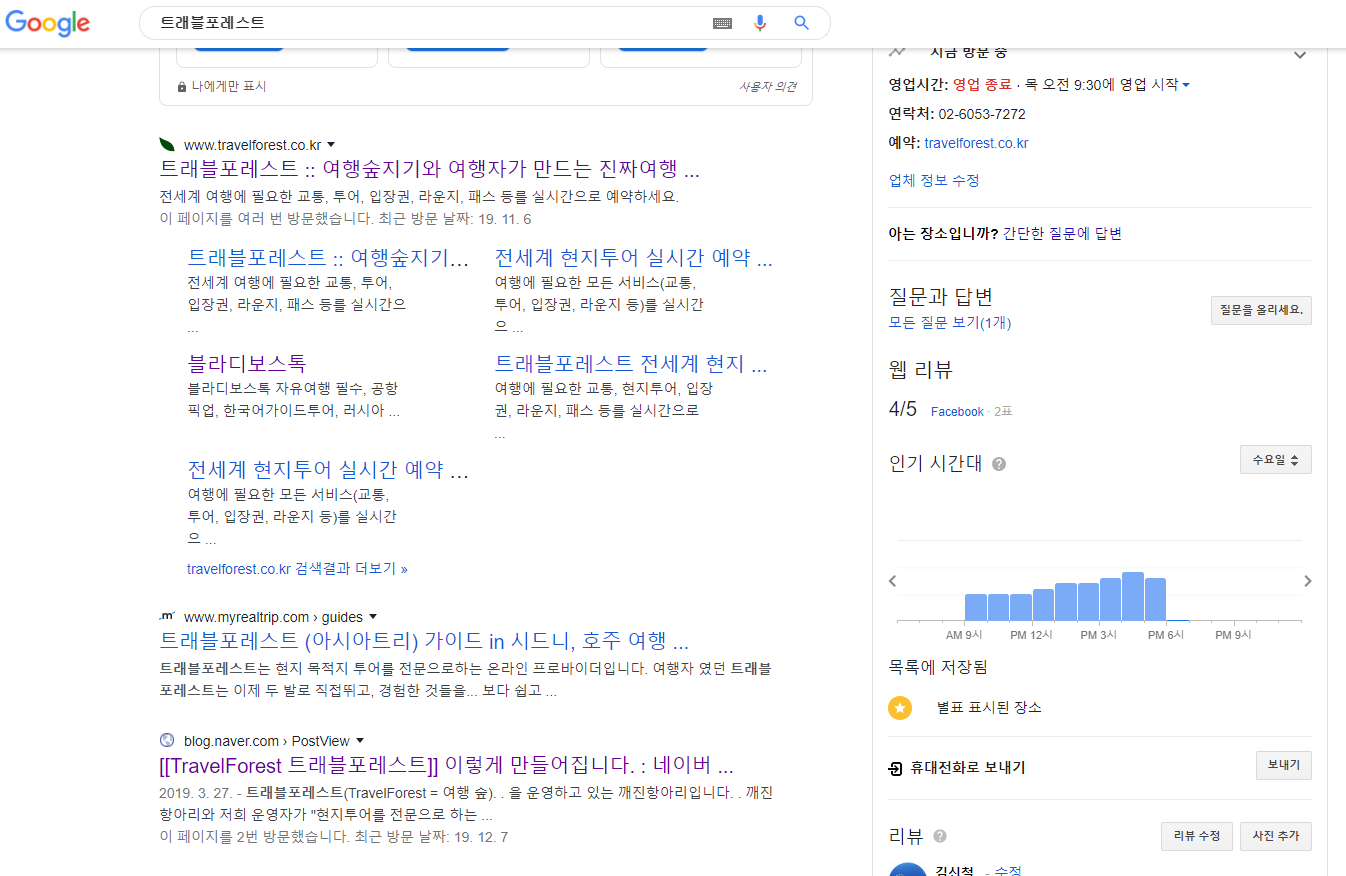
Task: Click the 4/5 web review rating
Action: click(x=902, y=409)
